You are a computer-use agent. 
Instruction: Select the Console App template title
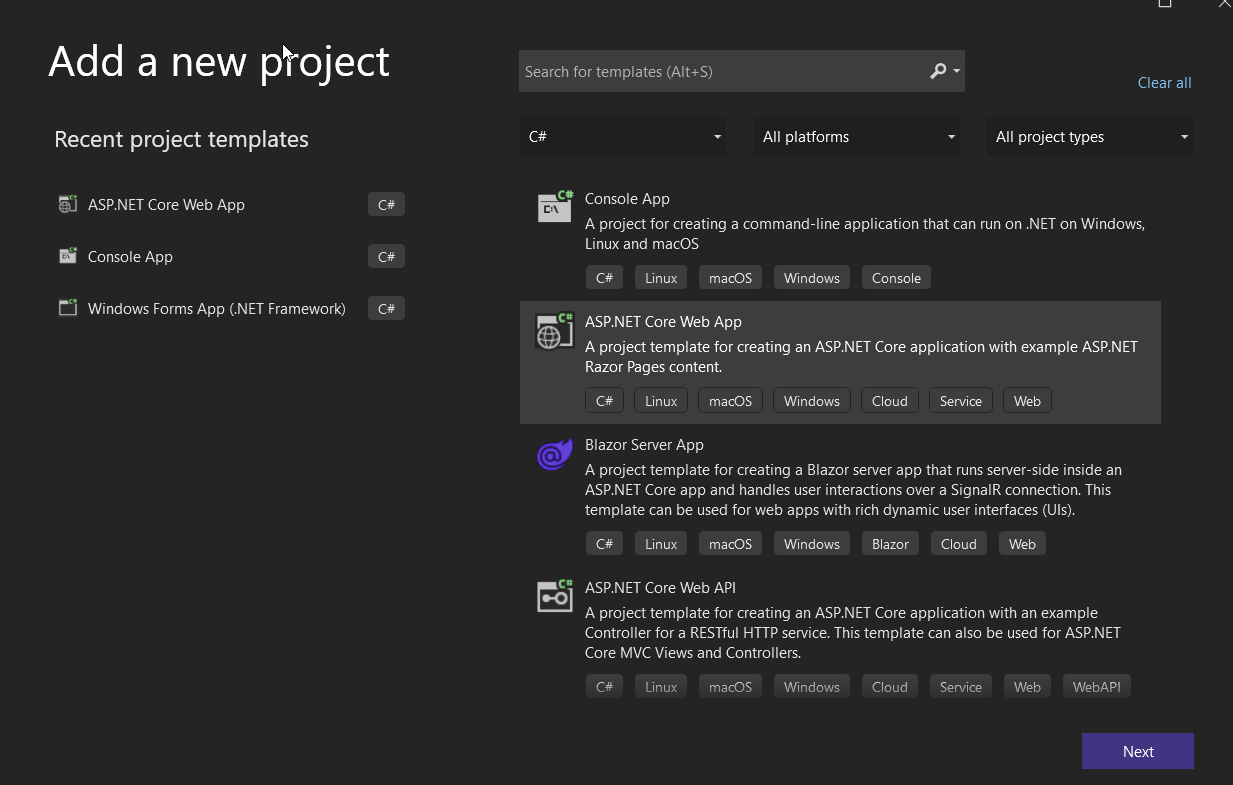(627, 199)
